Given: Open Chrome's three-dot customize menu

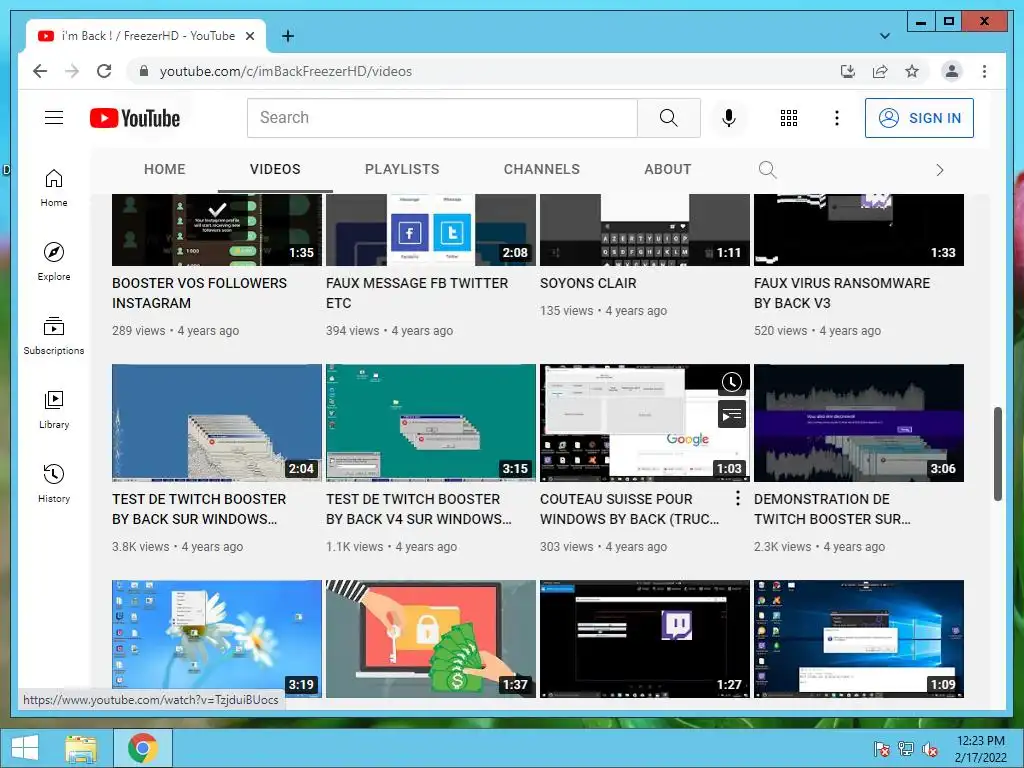Looking at the screenshot, I should tap(984, 71).
